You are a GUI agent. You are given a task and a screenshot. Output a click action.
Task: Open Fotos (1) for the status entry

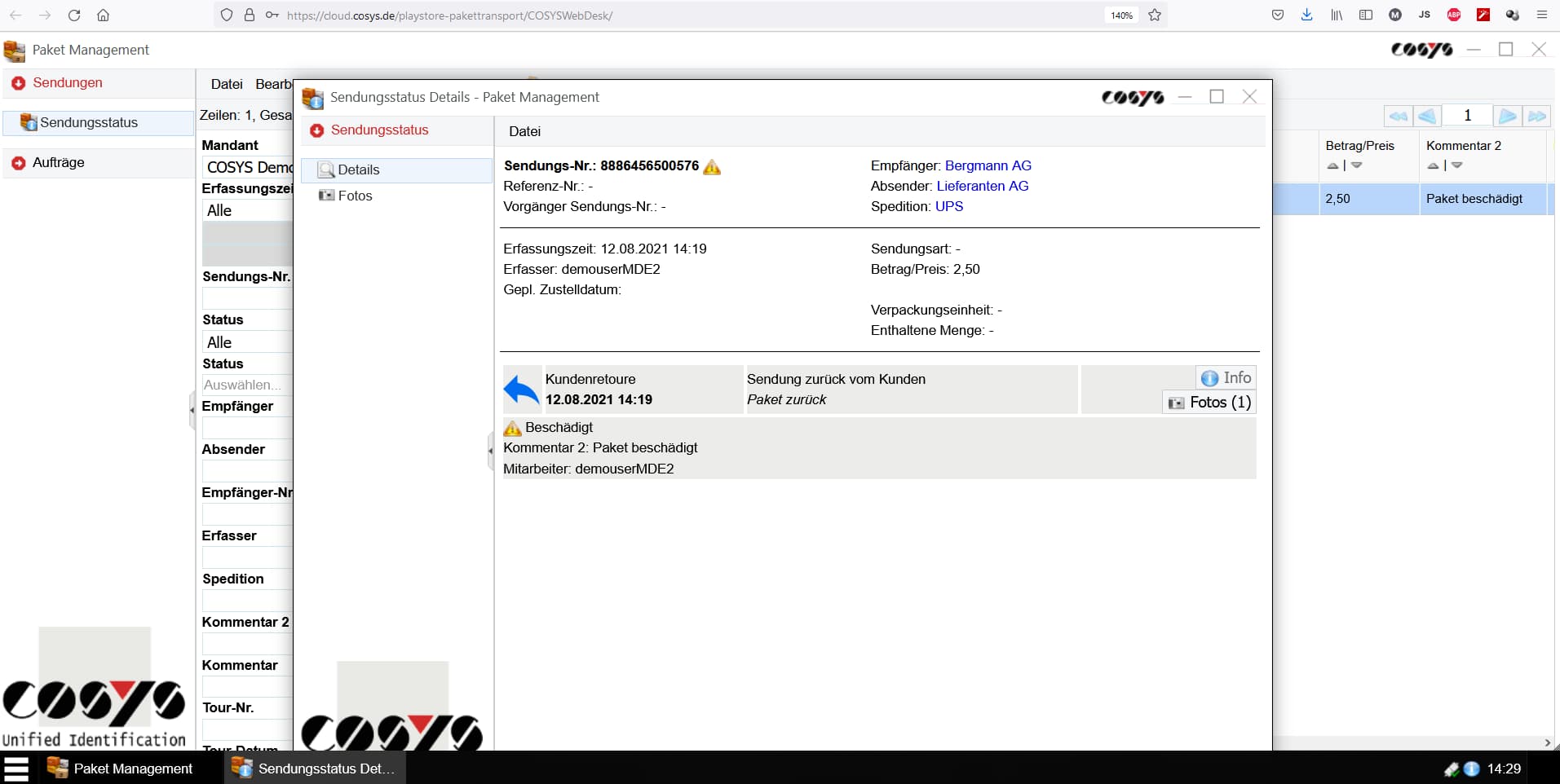[1209, 403]
